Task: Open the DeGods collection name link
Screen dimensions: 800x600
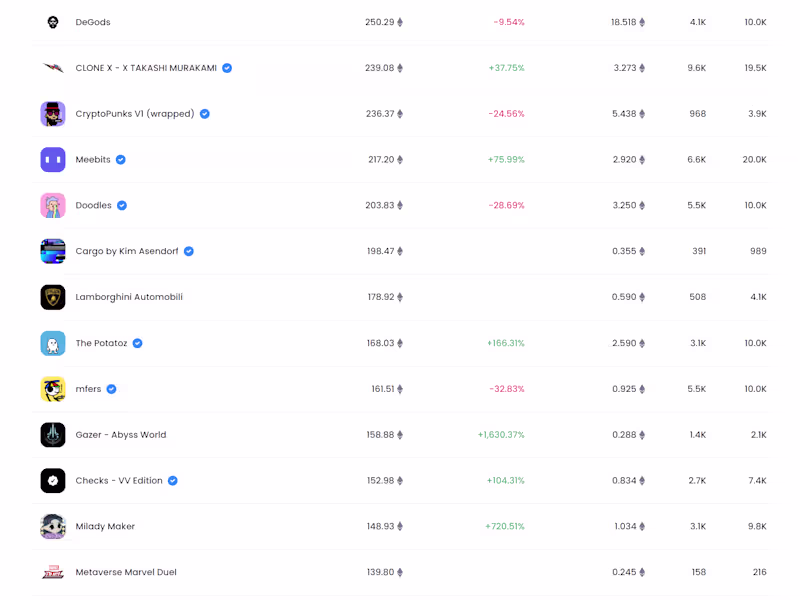Action: [x=93, y=22]
